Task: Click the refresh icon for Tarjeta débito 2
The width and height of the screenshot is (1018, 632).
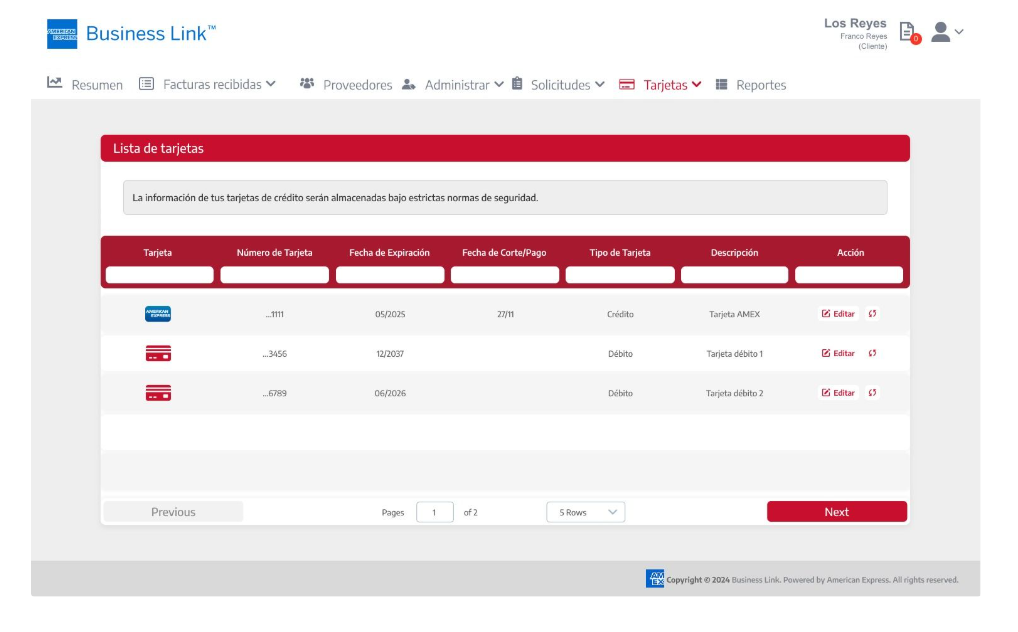Action: point(872,393)
